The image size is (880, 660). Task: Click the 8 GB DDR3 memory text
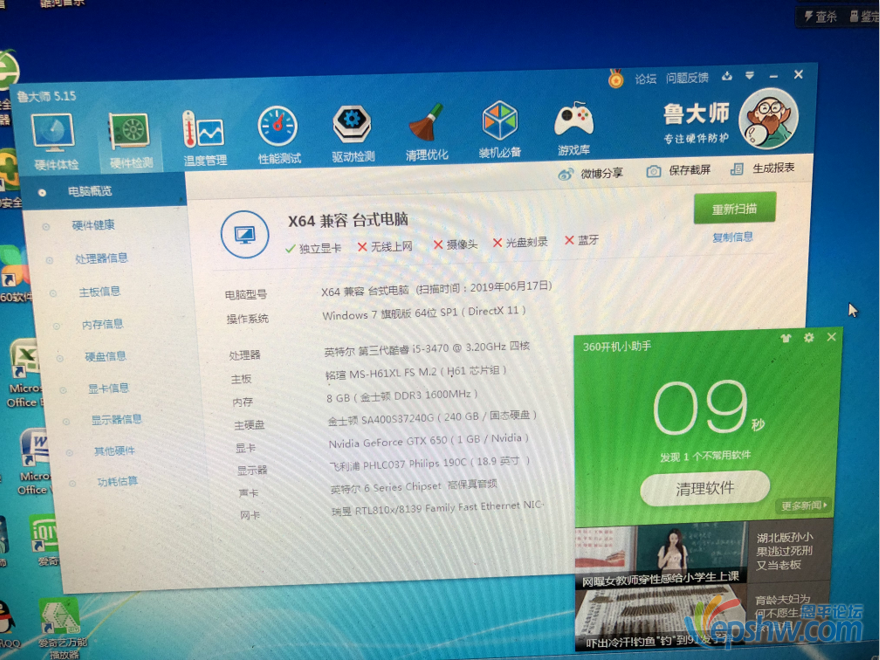402,396
